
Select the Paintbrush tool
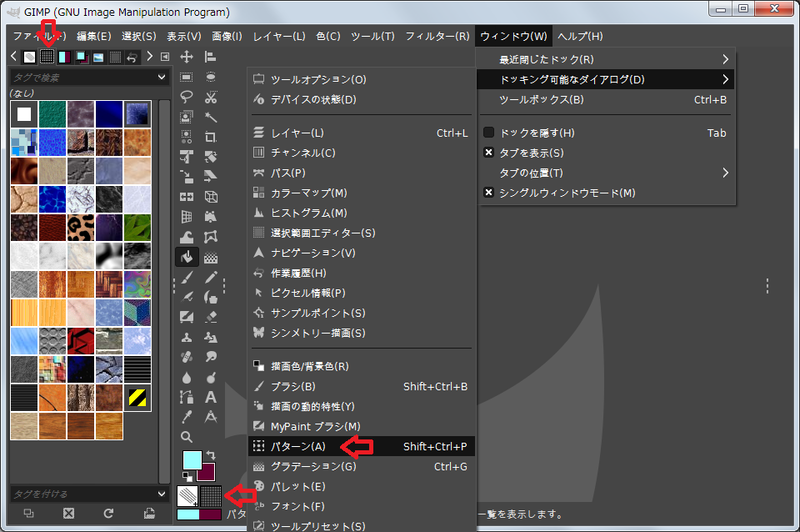(186, 277)
